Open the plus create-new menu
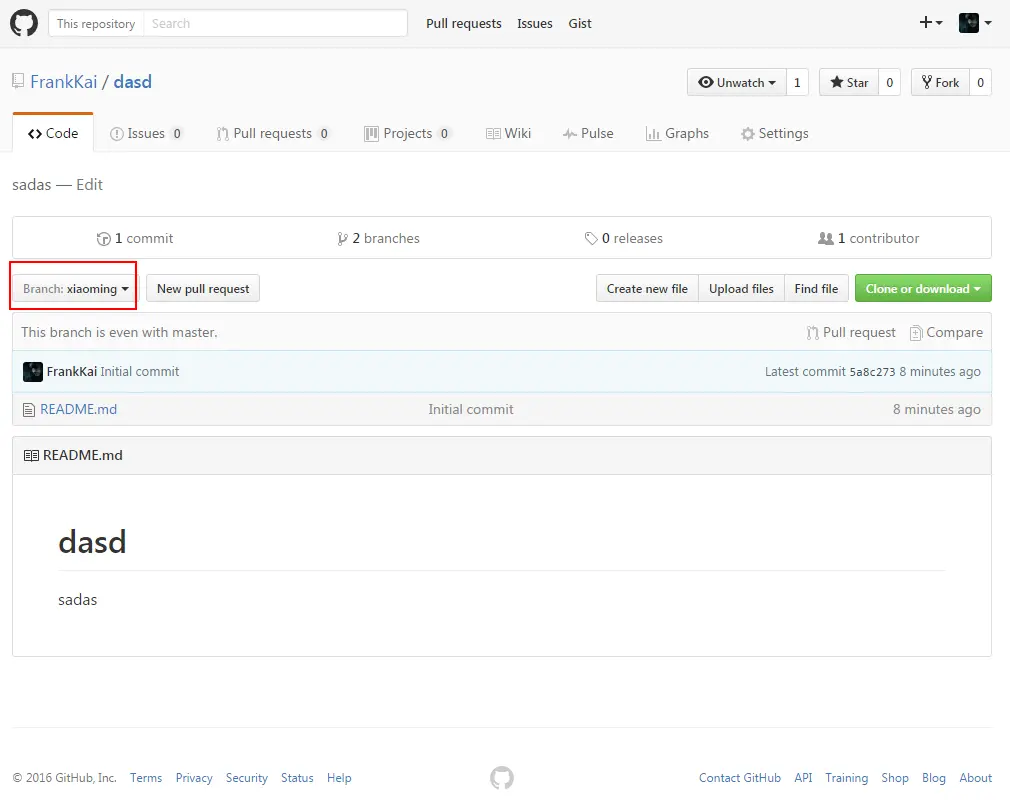This screenshot has height=810, width=1010. [x=931, y=23]
